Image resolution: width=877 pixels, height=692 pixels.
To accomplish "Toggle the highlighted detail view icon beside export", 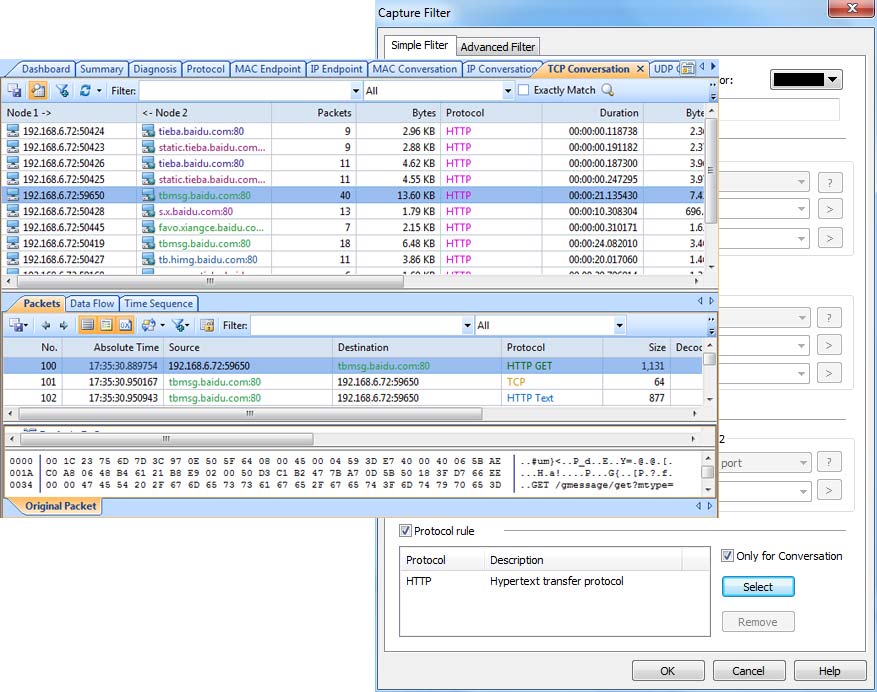I will pos(39,90).
